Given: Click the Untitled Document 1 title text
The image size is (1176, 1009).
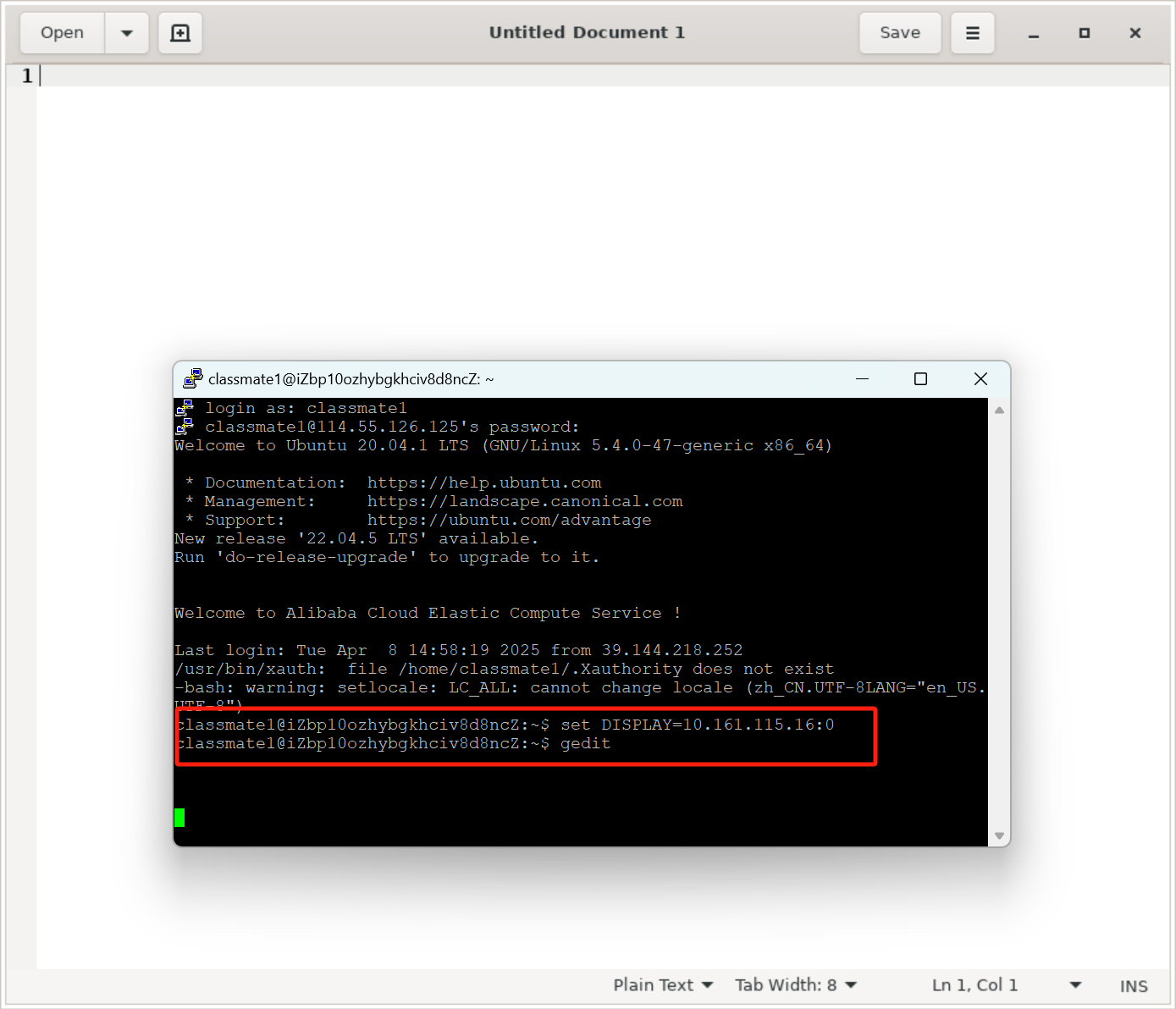Looking at the screenshot, I should 587,32.
